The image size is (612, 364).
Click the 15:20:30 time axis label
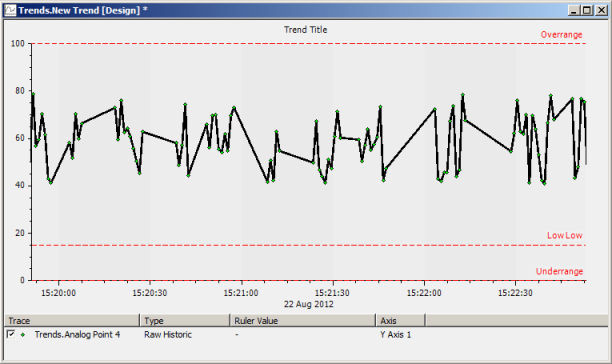tap(149, 293)
